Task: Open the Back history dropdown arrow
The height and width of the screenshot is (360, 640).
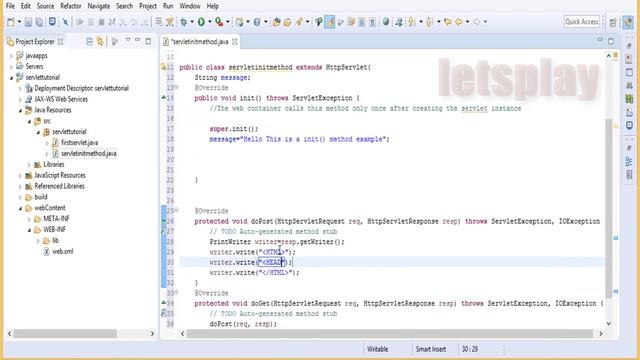Action: pyautogui.click(x=467, y=22)
